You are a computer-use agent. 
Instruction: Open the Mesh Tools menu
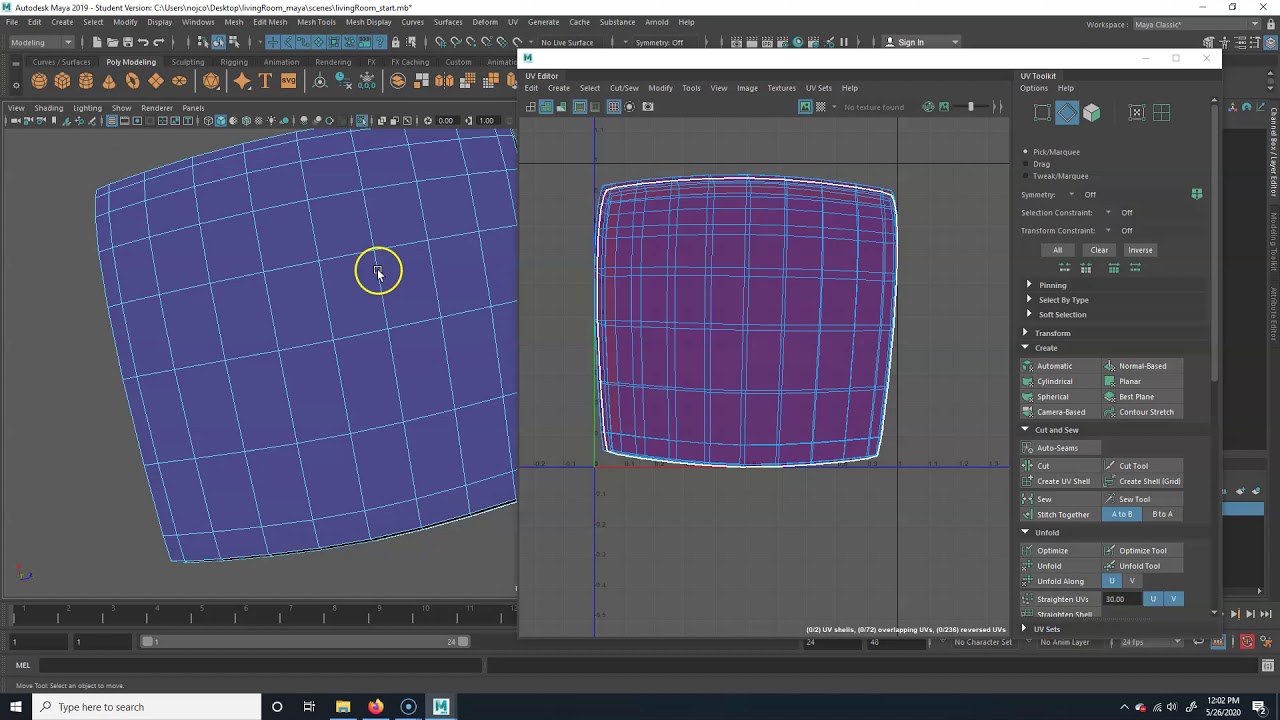coord(316,22)
